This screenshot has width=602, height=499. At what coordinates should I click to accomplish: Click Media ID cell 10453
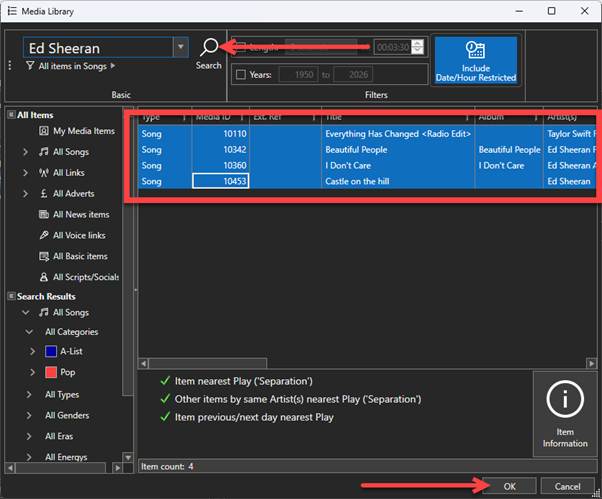220,181
